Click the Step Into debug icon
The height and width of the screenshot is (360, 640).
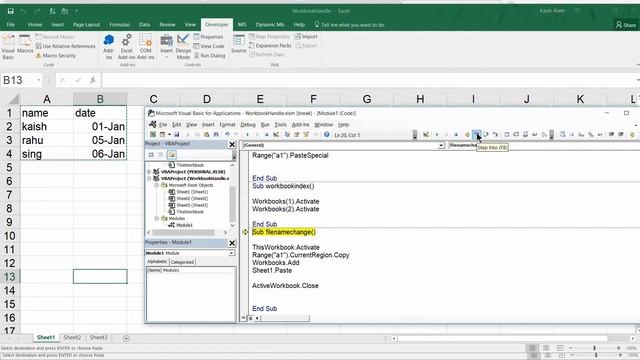(x=476, y=134)
